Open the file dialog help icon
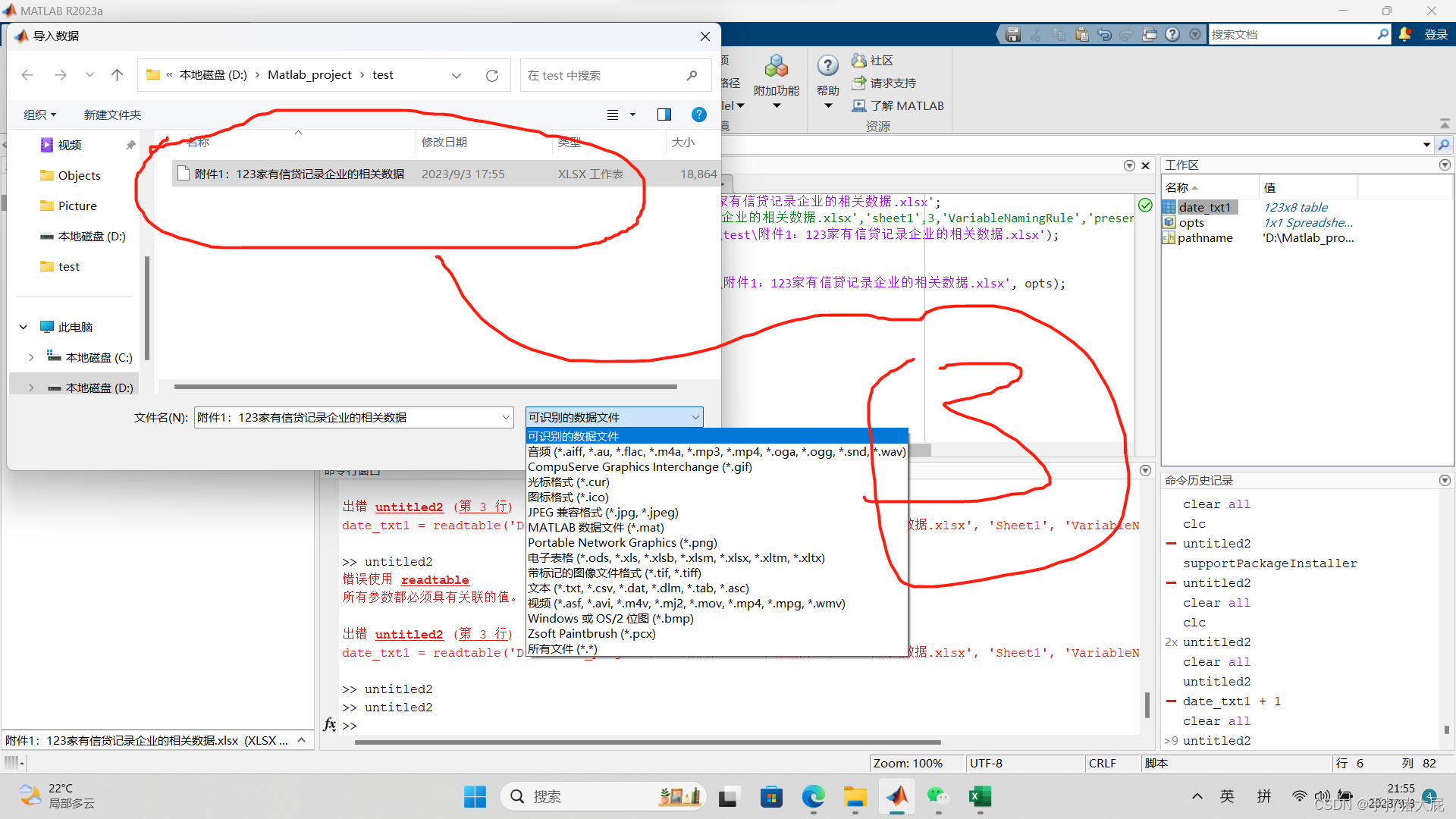Screen dimensions: 1456x819 point(699,115)
